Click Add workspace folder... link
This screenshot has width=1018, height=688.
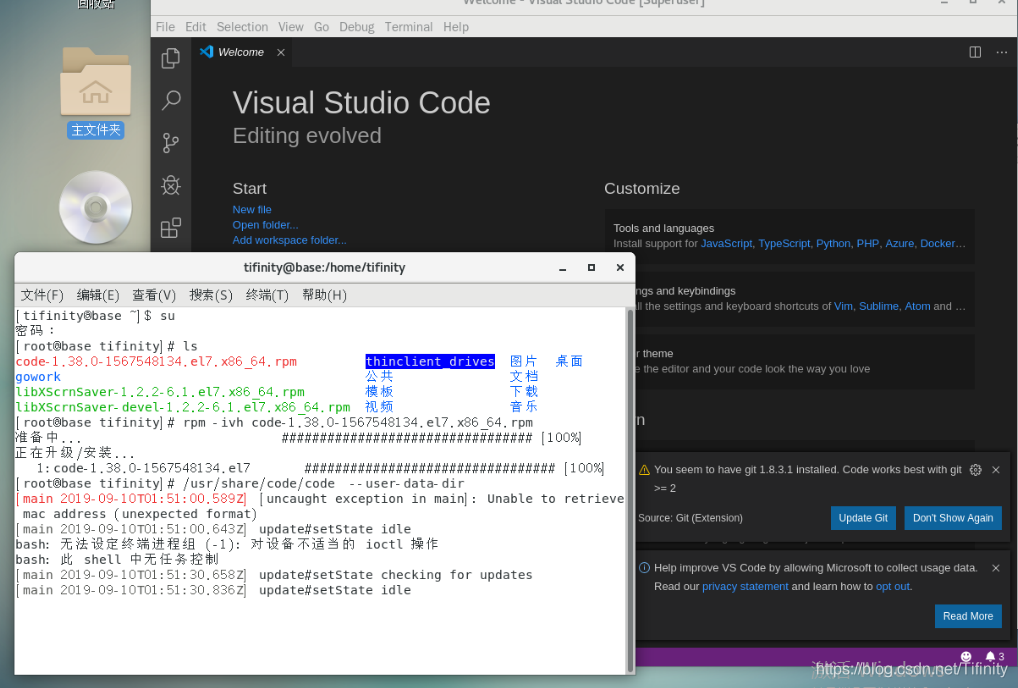point(290,240)
